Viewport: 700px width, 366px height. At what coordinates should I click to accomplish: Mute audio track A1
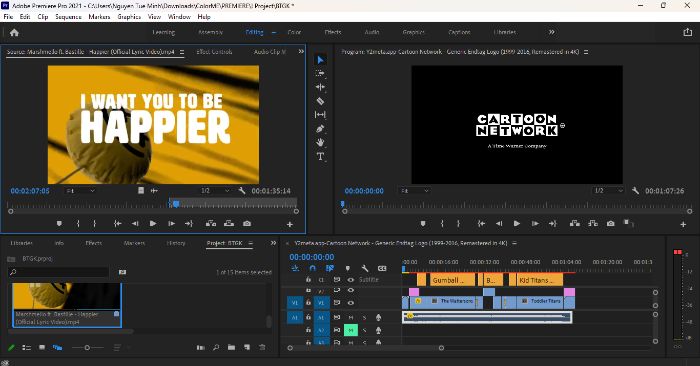pyautogui.click(x=350, y=317)
